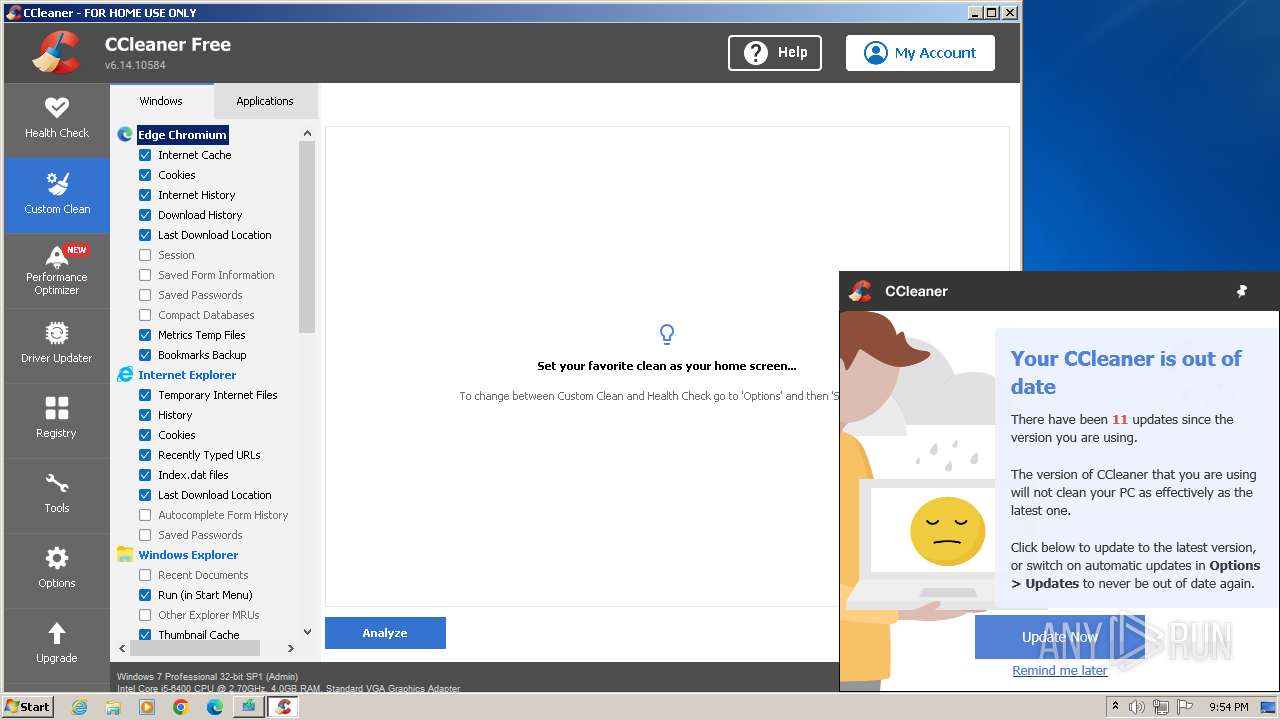The image size is (1280, 720).
Task: Toggle the Download History checkbox
Action: [x=145, y=215]
